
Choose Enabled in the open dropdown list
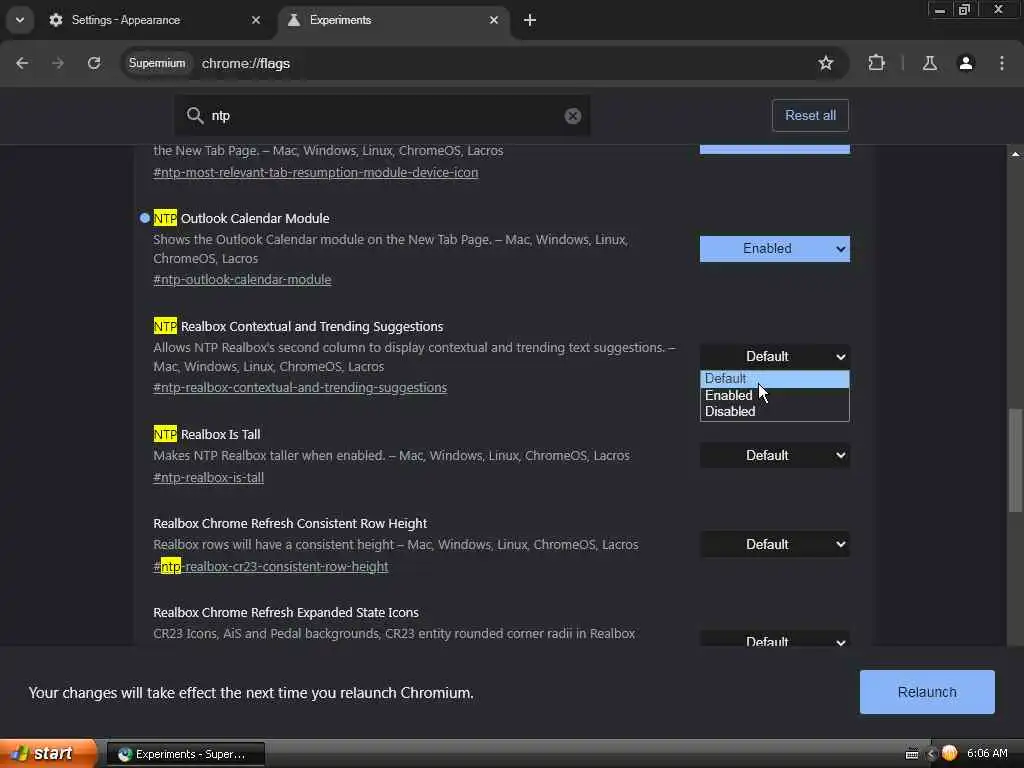[x=775, y=395]
